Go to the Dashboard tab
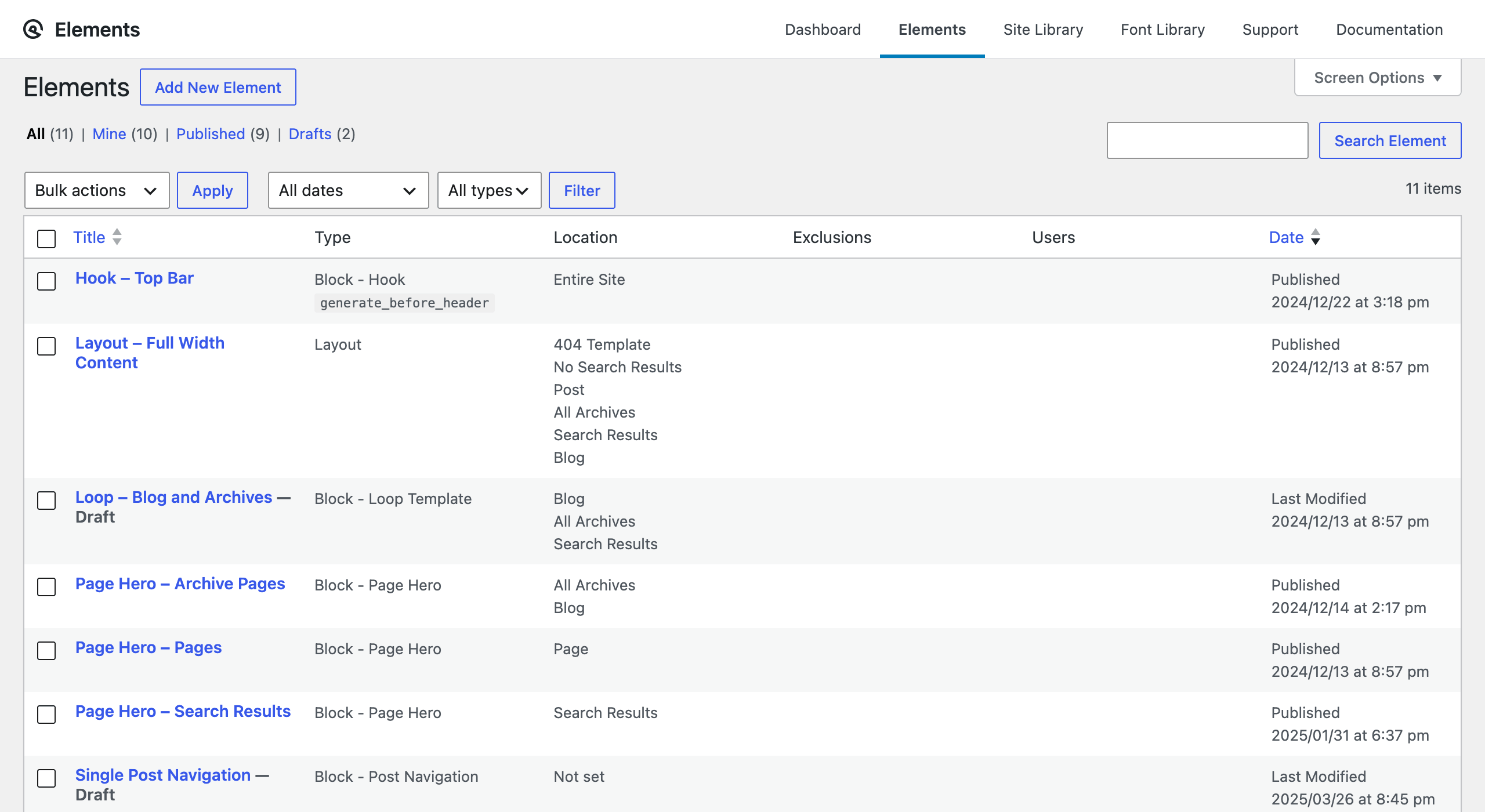Image resolution: width=1485 pixels, height=812 pixels. 823,29
